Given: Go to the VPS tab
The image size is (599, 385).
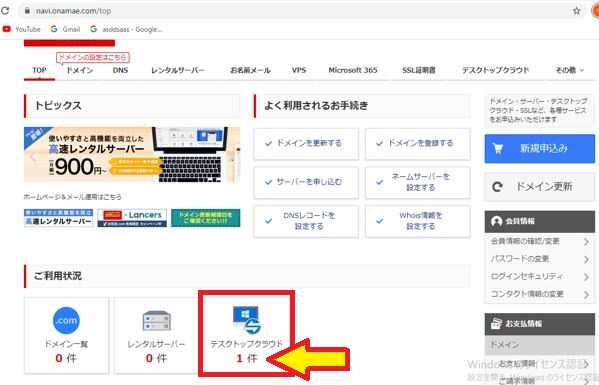Looking at the screenshot, I should click(x=299, y=70).
